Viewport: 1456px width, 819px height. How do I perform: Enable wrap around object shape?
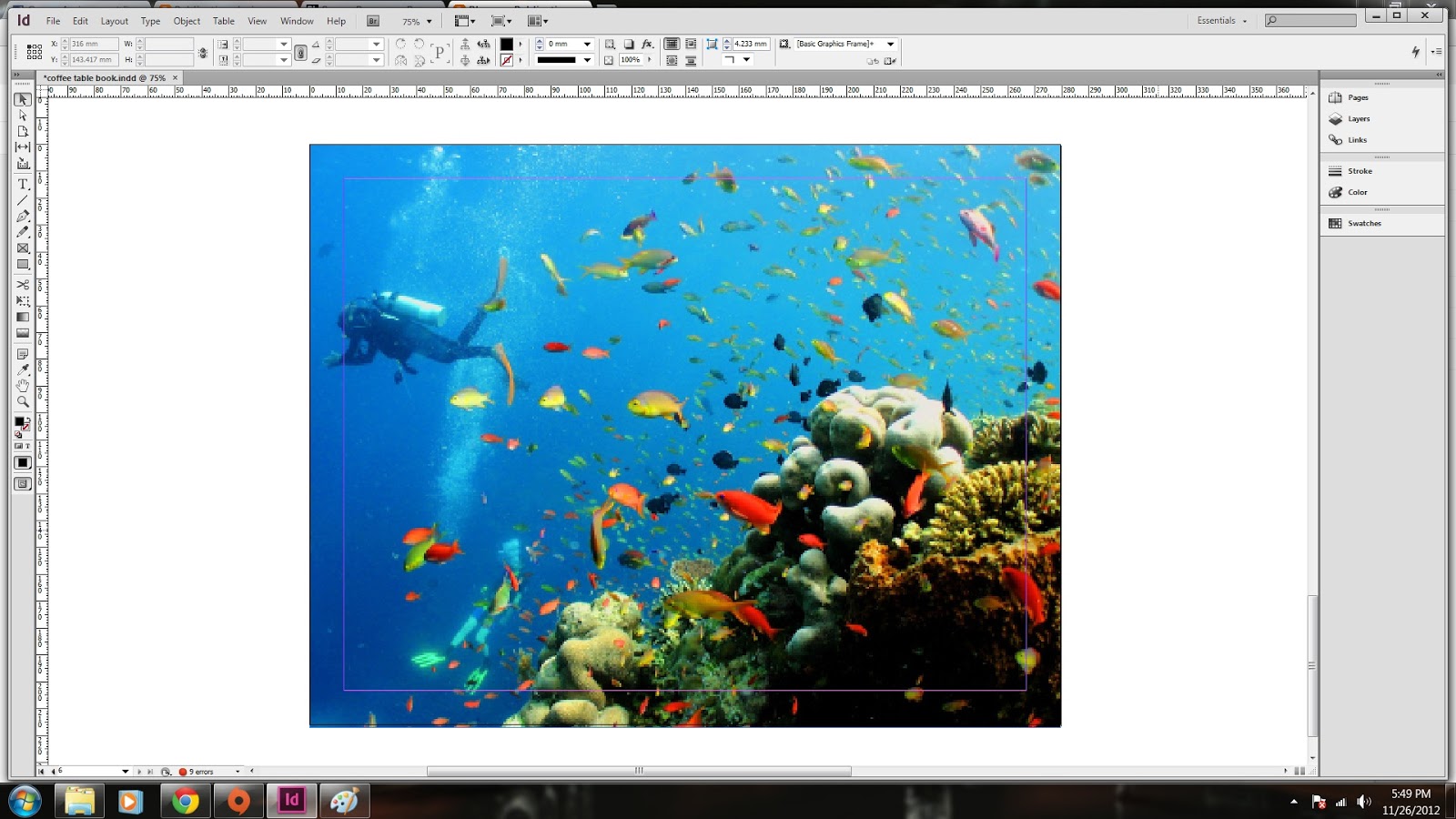pyautogui.click(x=672, y=61)
